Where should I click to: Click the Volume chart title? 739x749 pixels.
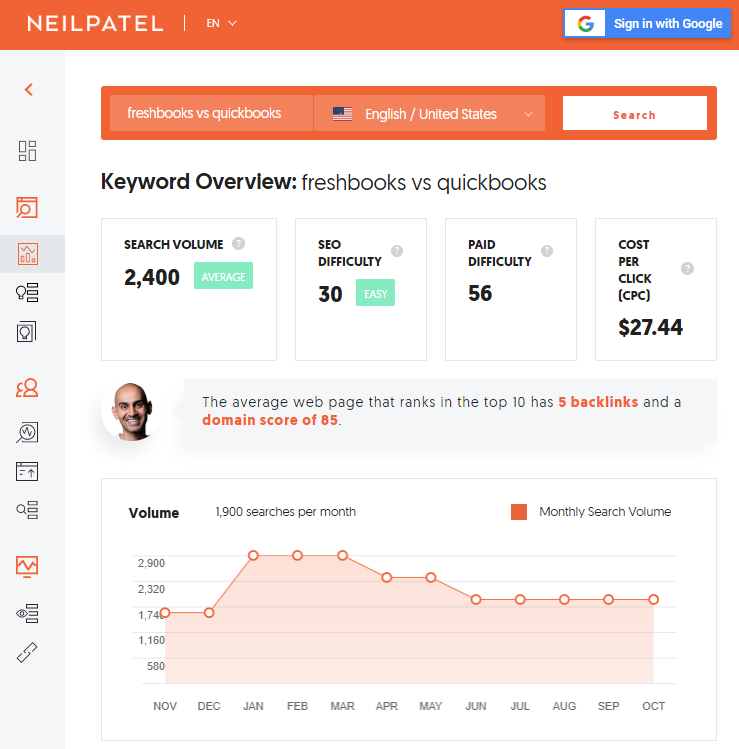point(154,513)
